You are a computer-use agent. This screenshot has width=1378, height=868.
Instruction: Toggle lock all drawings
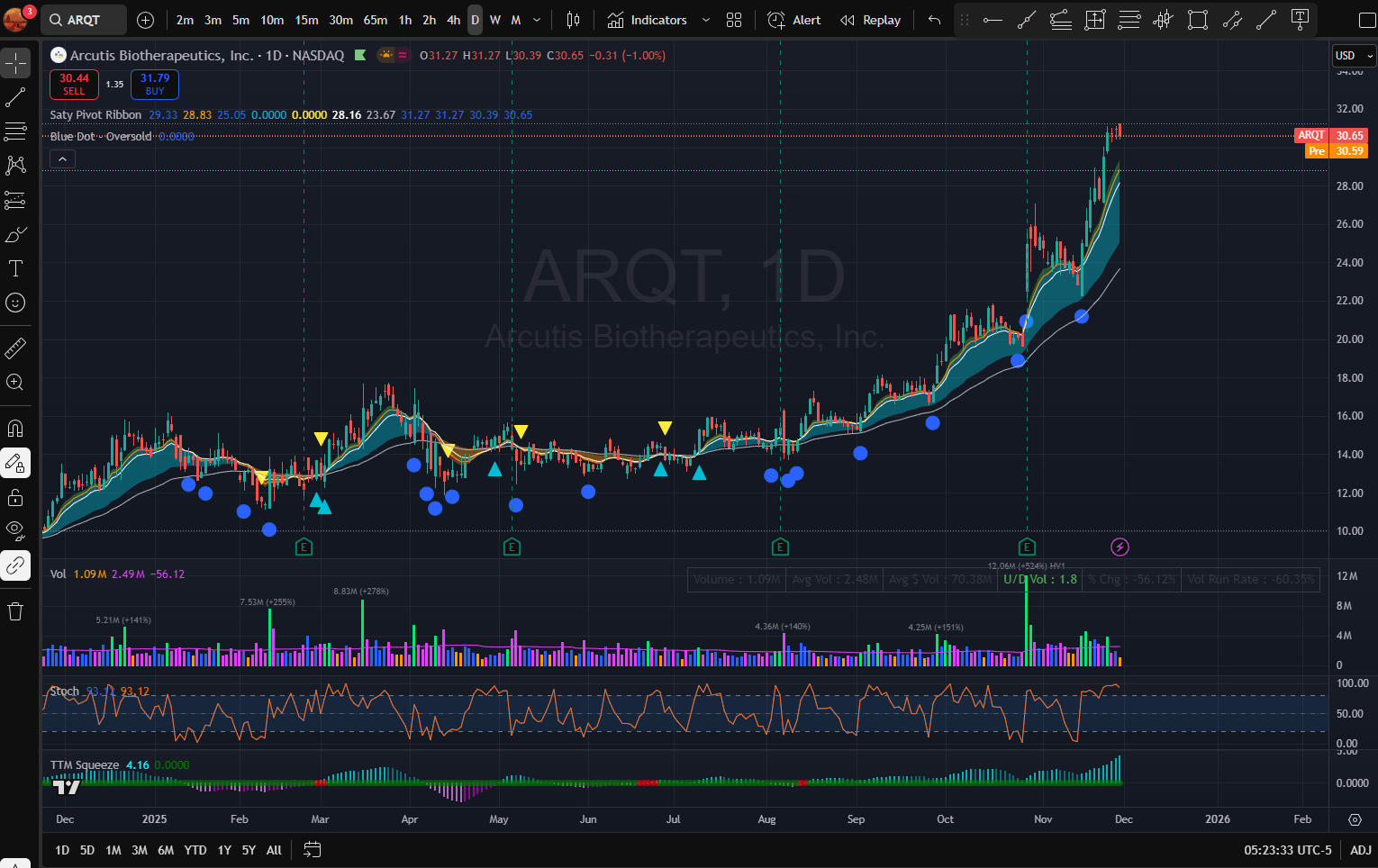(x=15, y=497)
